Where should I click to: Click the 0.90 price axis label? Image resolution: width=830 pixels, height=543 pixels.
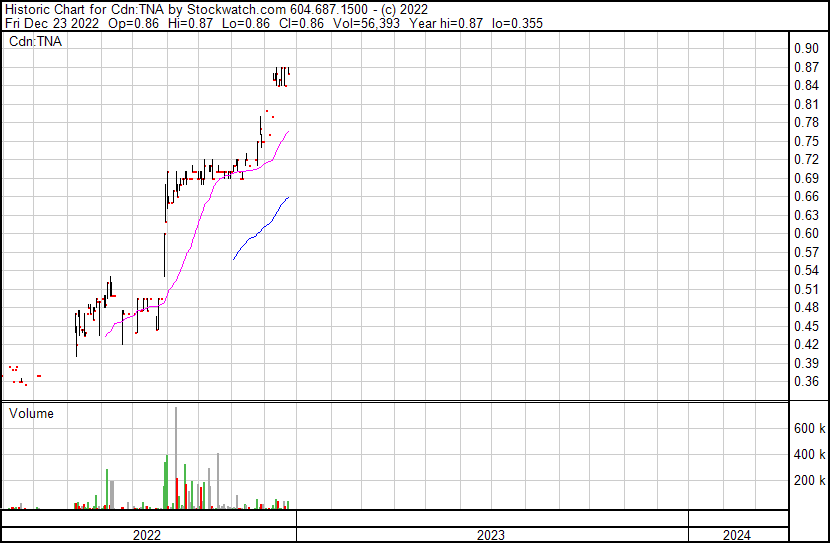[x=806, y=49]
